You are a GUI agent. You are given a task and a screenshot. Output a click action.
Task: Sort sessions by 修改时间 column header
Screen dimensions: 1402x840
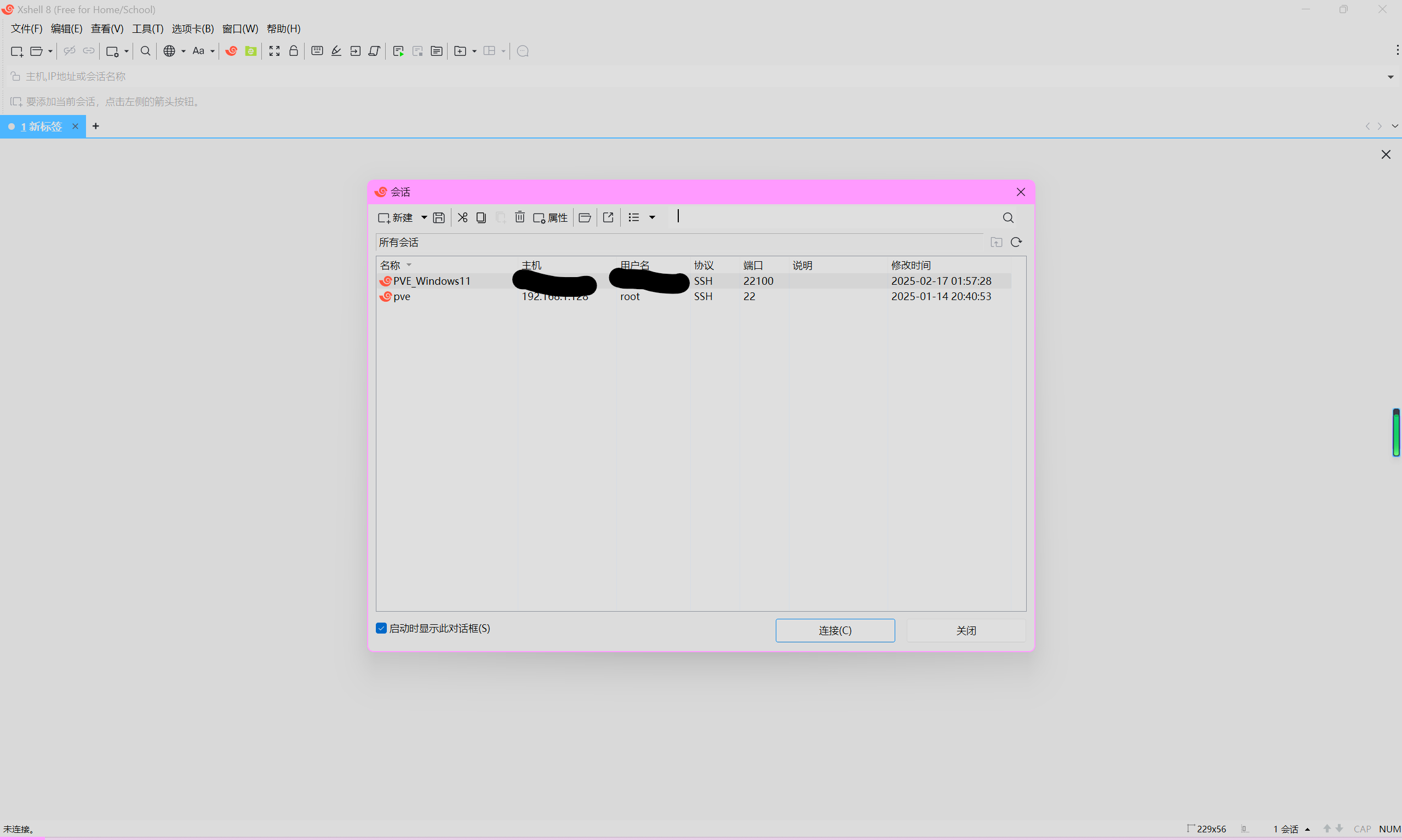(x=911, y=265)
